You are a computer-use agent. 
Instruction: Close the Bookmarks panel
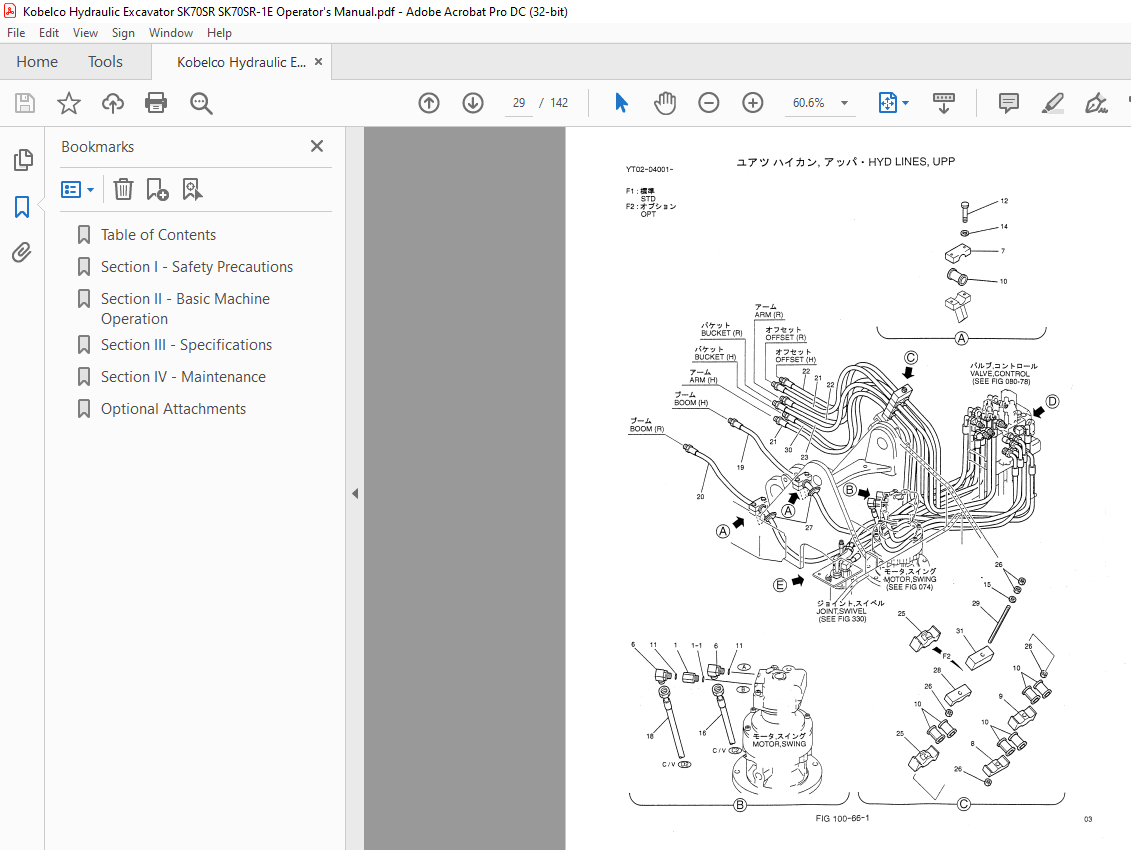(x=317, y=146)
